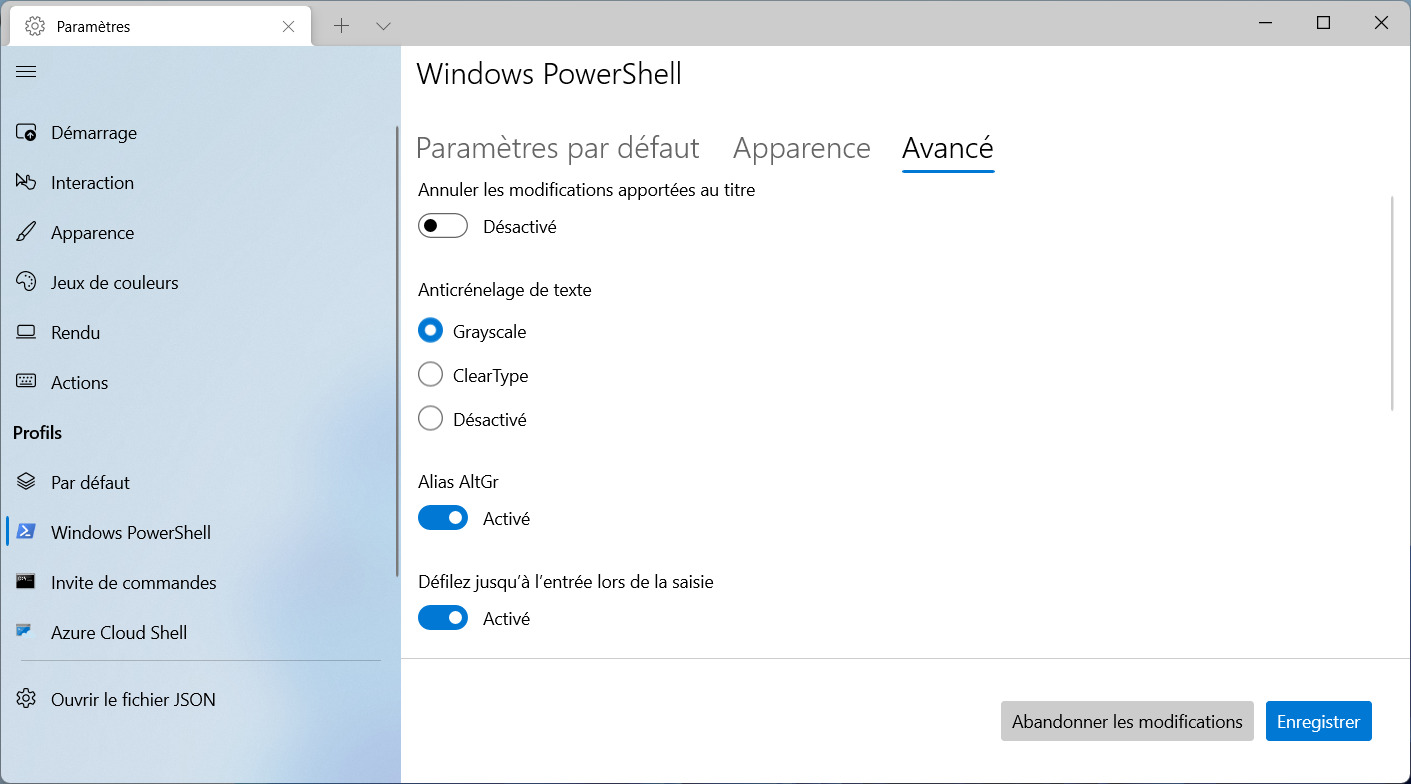Click the Windows PowerShell profile icon

pos(27,532)
